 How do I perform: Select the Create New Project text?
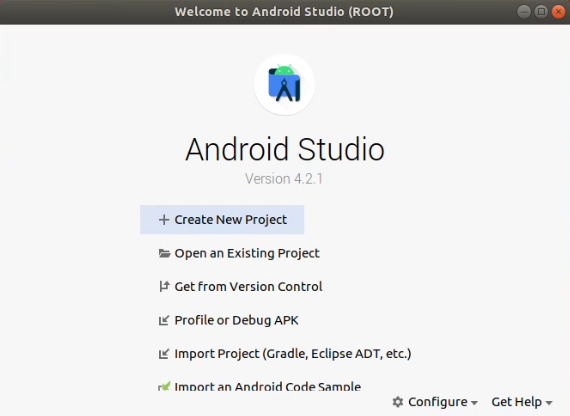pos(231,220)
